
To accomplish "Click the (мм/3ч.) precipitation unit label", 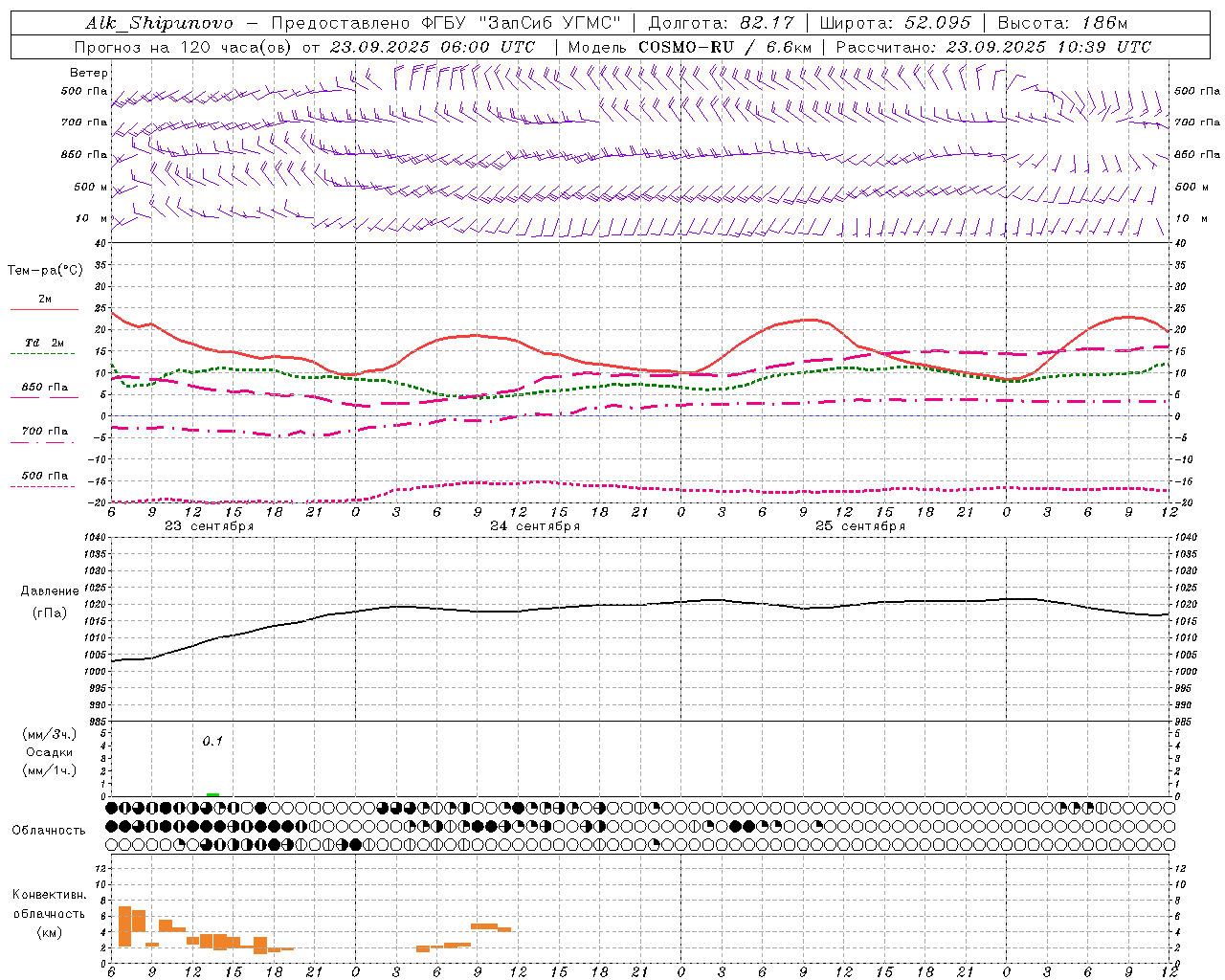I will 49,735.
